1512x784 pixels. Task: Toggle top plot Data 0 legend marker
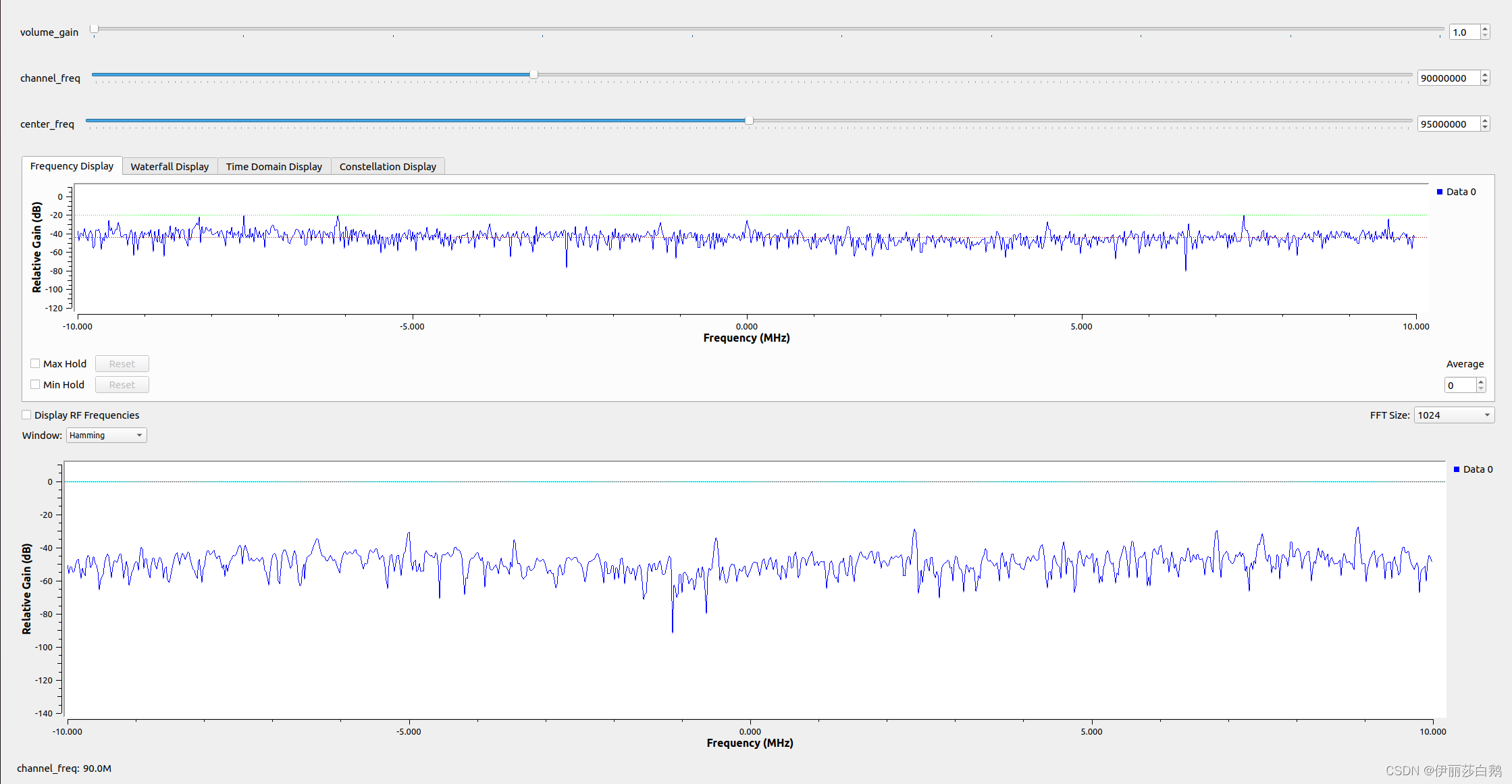[1439, 192]
